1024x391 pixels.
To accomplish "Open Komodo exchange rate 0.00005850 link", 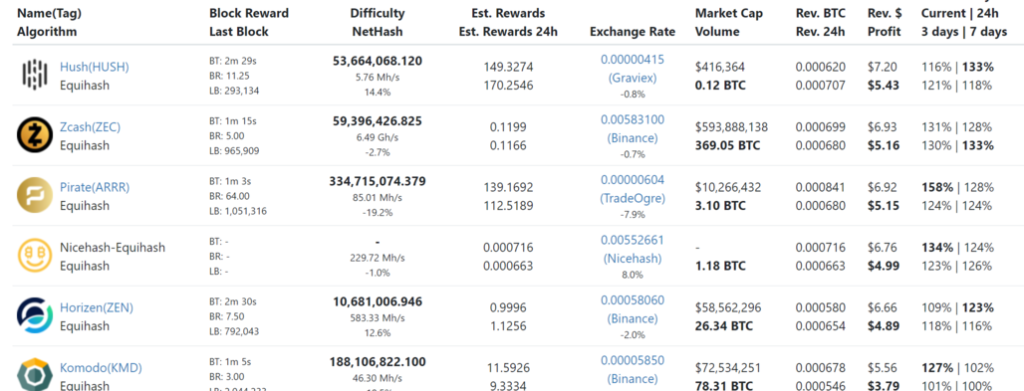I will pos(632,360).
